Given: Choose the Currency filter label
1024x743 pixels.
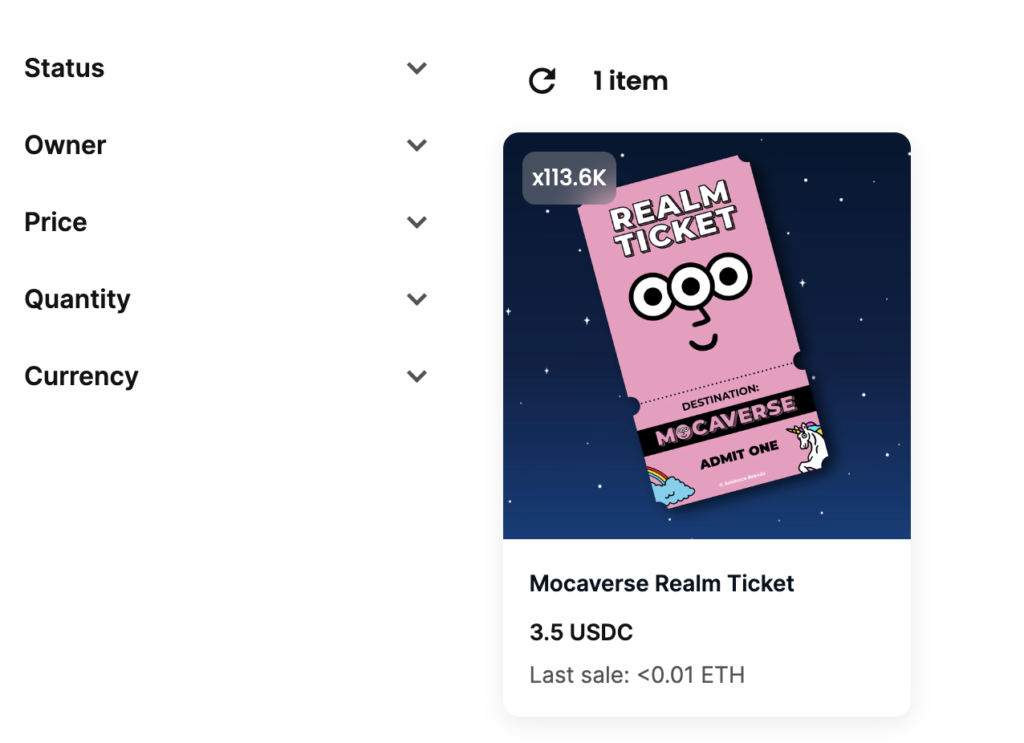Looking at the screenshot, I should click(x=81, y=376).
